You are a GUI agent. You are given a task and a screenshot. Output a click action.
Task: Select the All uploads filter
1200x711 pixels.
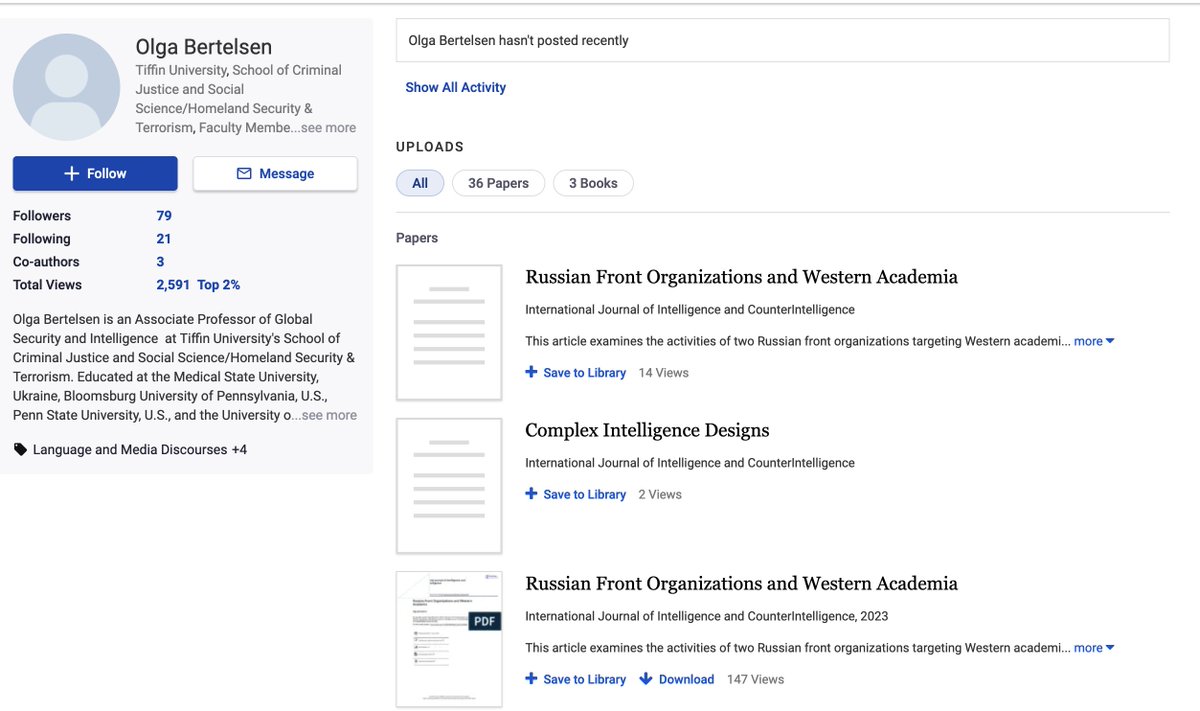pos(420,183)
